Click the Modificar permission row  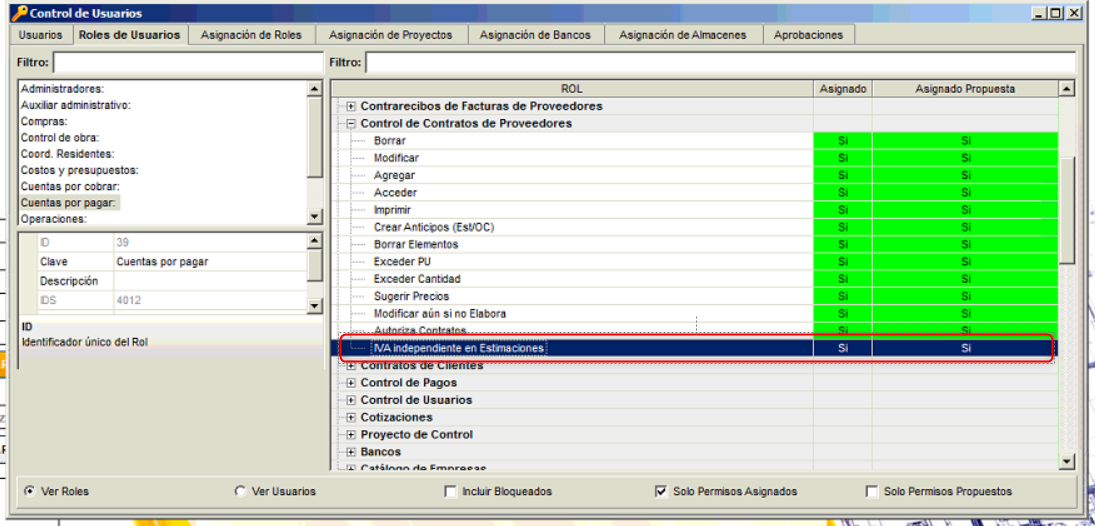tap(694, 159)
